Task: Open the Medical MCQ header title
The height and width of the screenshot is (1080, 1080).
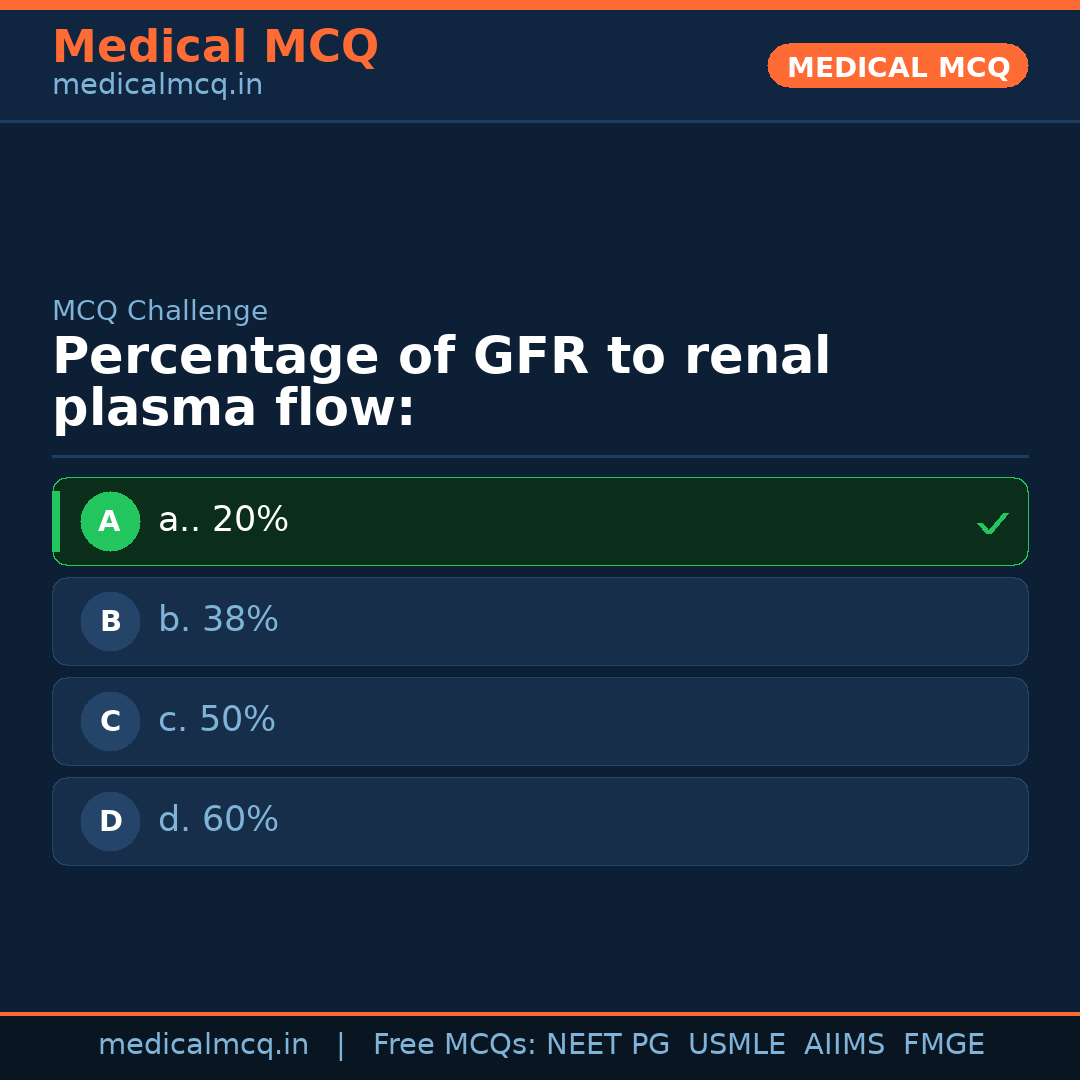Action: pos(215,47)
